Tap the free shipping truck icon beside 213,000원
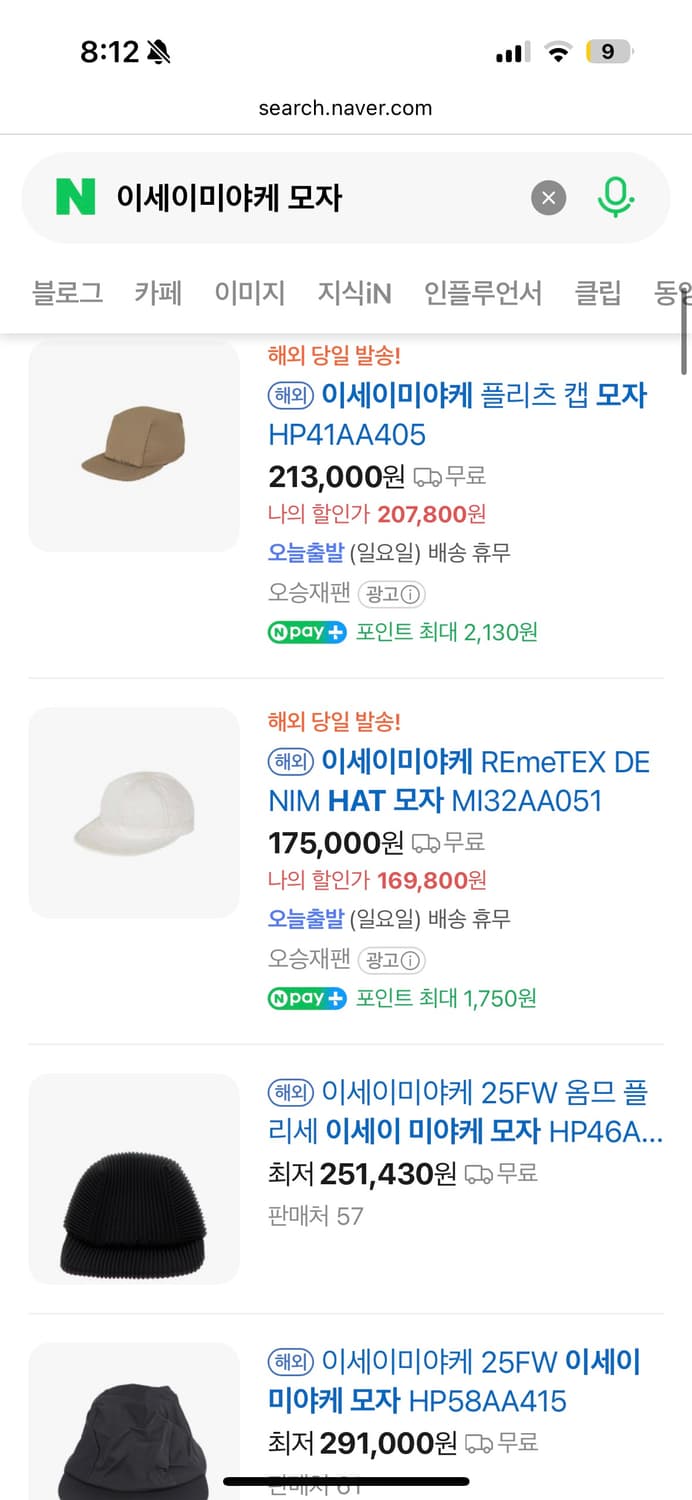This screenshot has width=692, height=1500. click(429, 477)
